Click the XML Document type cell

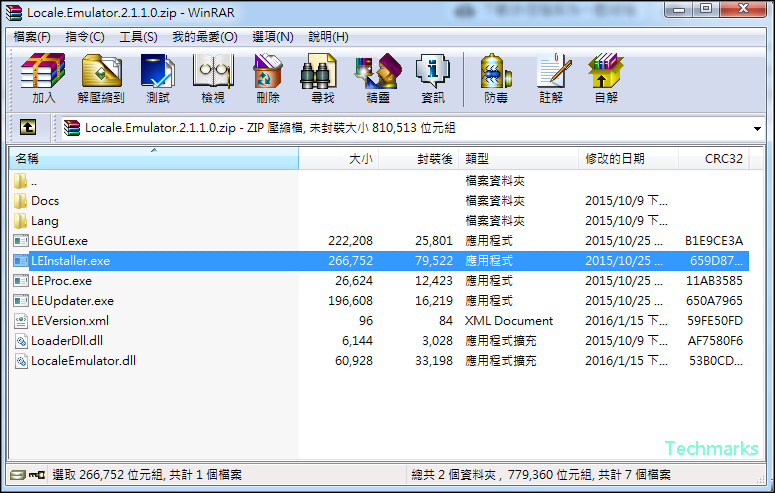pyautogui.click(x=509, y=321)
